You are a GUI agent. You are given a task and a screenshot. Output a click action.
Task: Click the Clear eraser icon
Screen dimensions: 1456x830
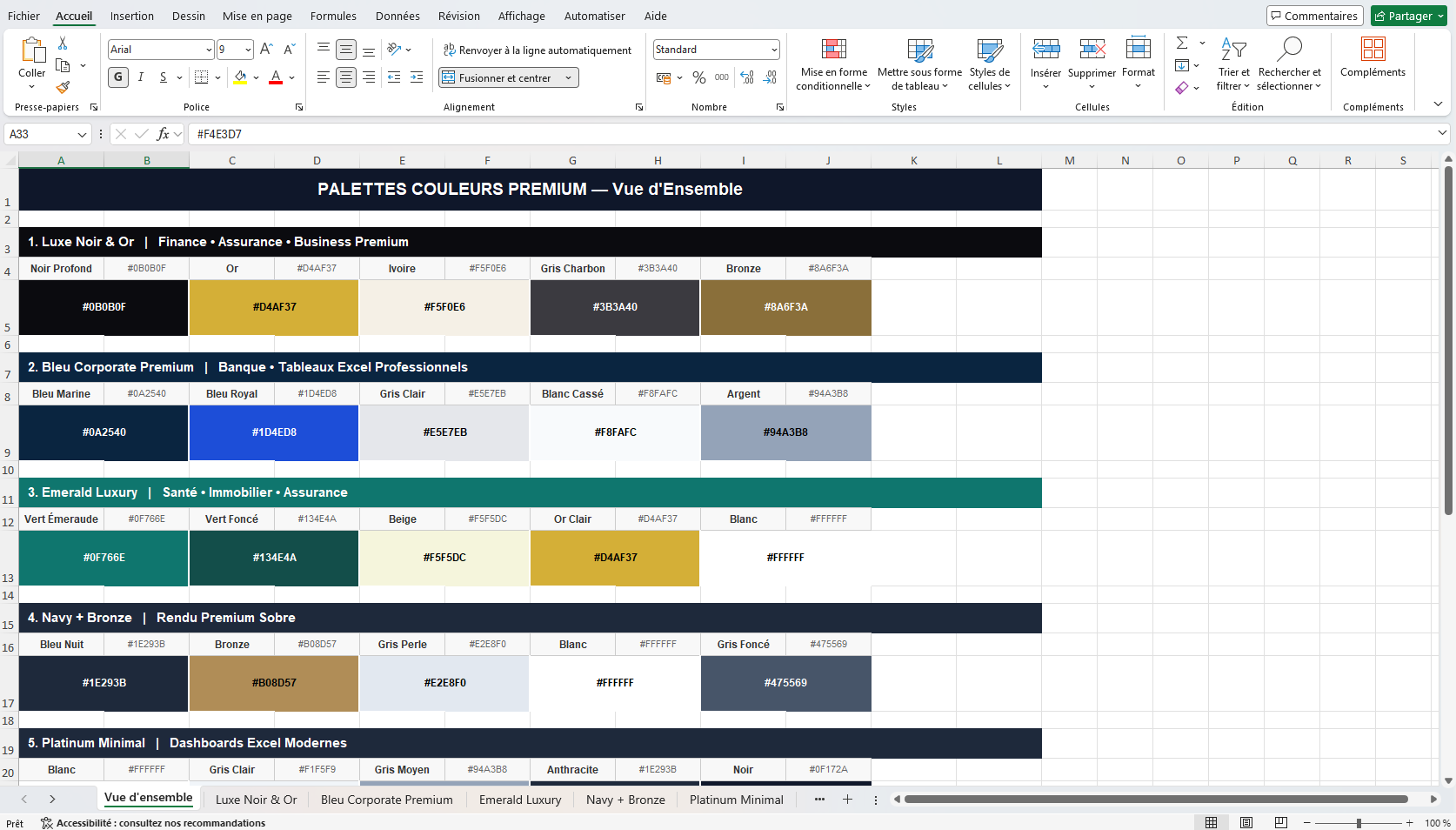point(1182,87)
